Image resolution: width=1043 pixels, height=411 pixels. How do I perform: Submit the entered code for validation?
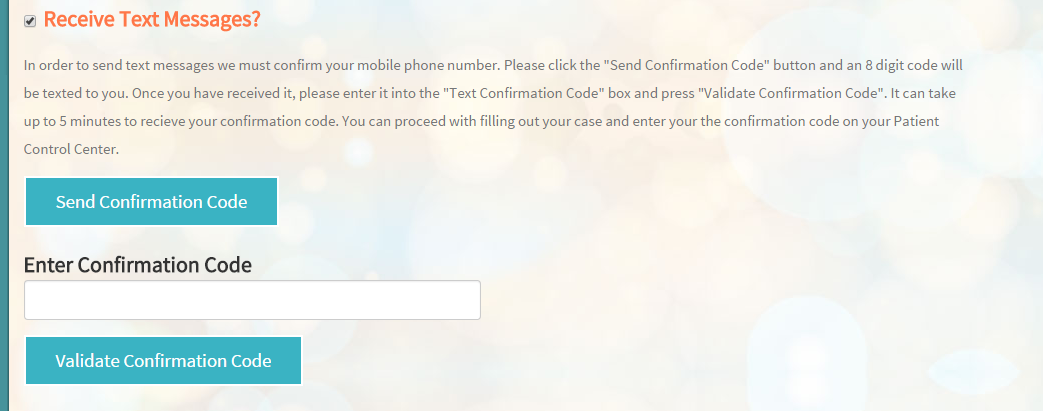click(163, 361)
